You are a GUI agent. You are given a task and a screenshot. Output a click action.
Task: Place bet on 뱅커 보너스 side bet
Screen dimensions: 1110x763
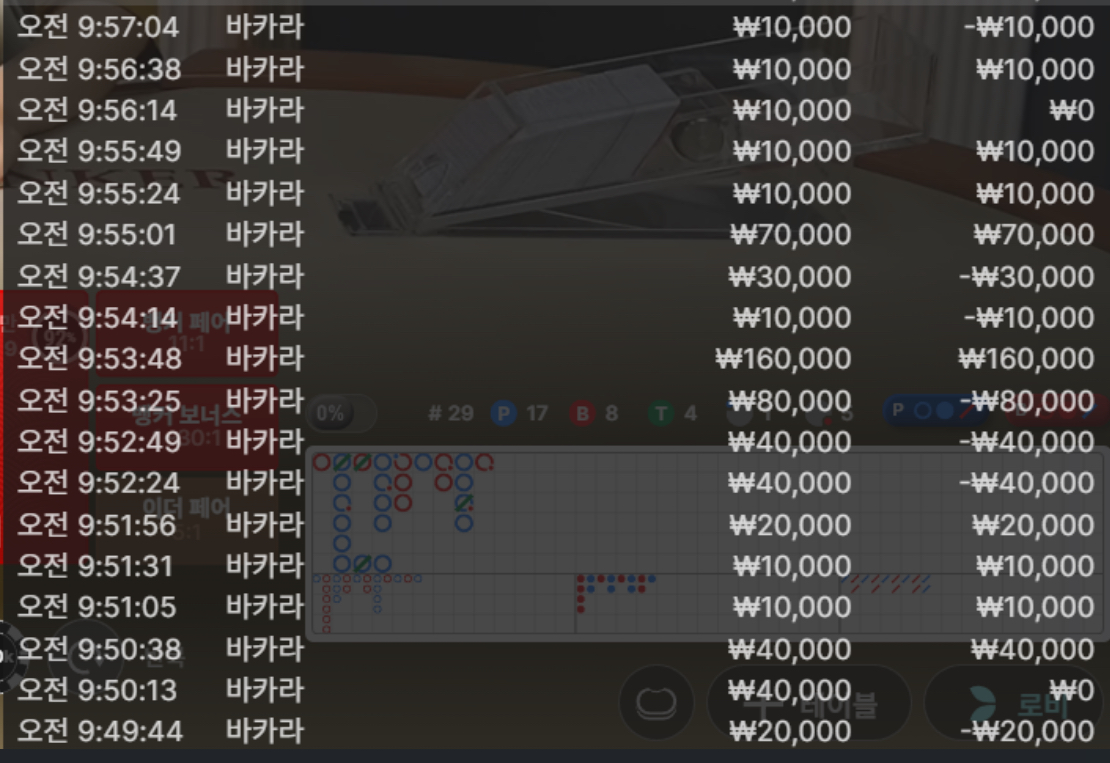tap(186, 427)
